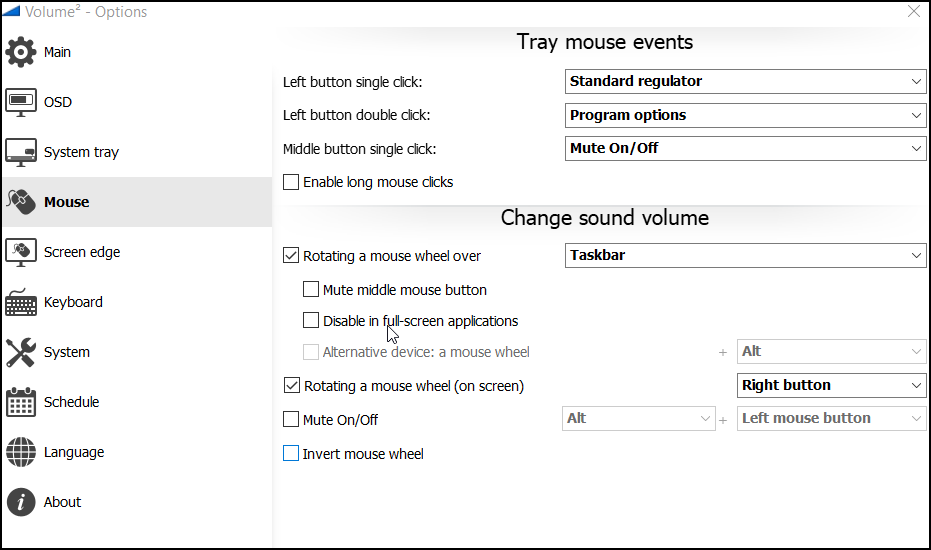
Task: Click the Screen edge monitor icon
Action: tap(21, 252)
